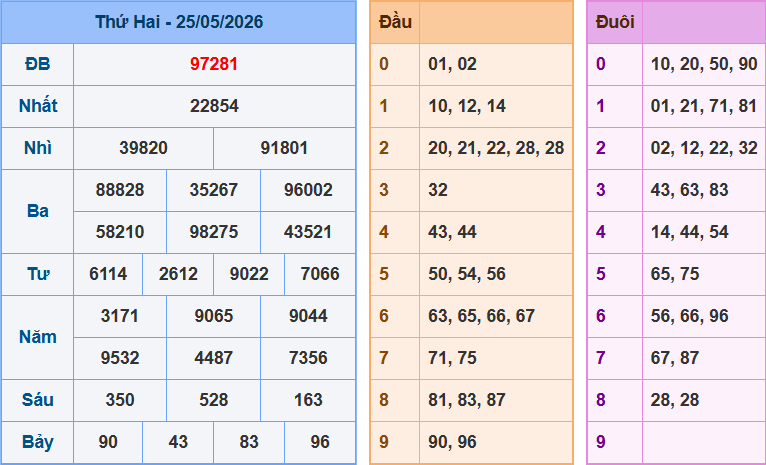Viewport: 766px width, 465px height.
Task: Click the Nhì number 91801
Action: tap(284, 148)
